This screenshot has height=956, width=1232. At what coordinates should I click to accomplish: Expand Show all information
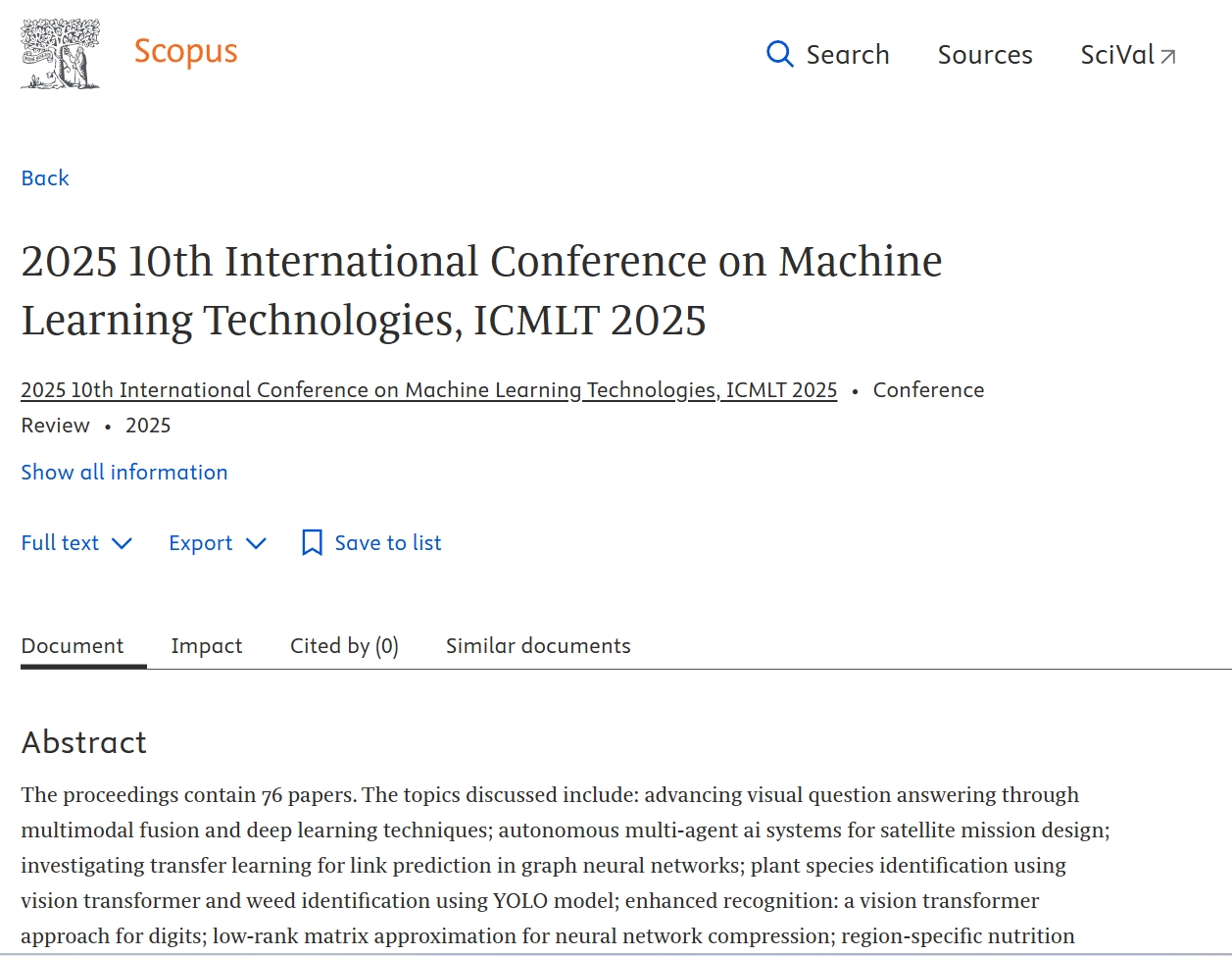(124, 473)
